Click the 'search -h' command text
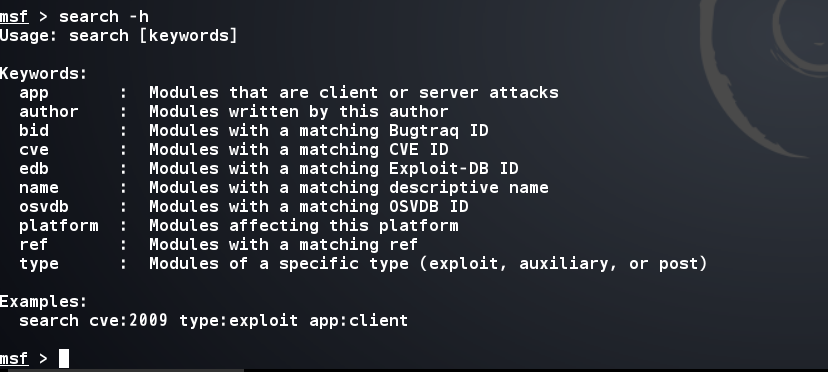This screenshot has width=828, height=372. pyautogui.click(x=104, y=16)
